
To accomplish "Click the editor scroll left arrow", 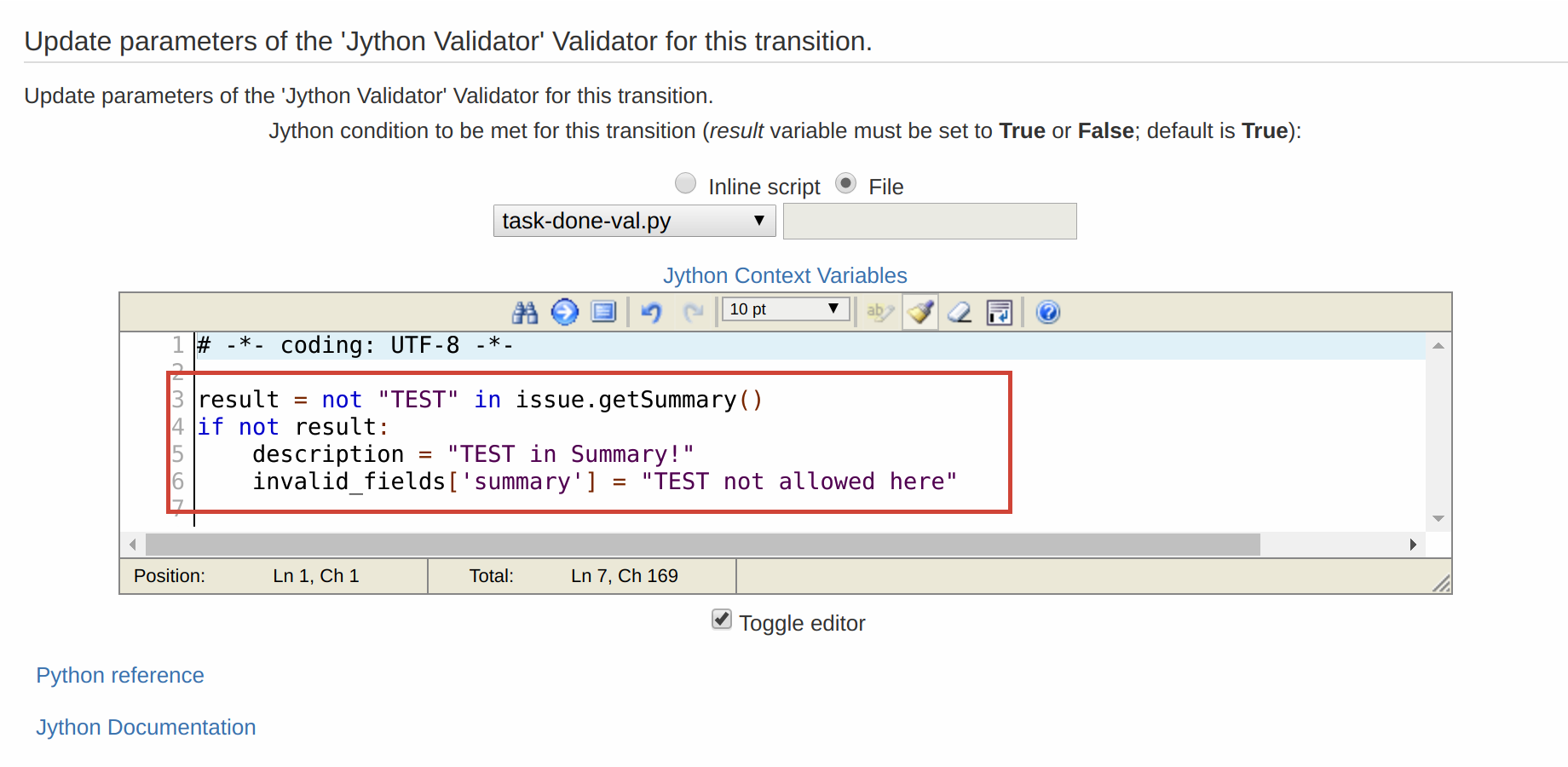I will click(x=133, y=545).
